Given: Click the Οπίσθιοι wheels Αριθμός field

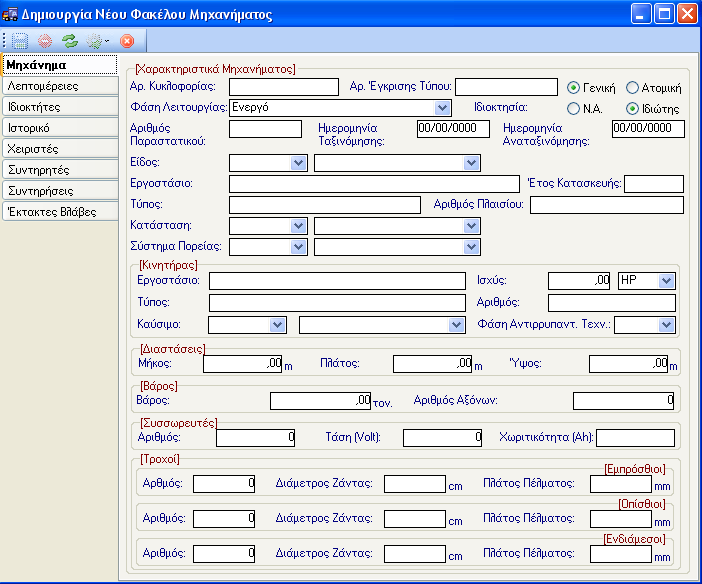Looking at the screenshot, I should coord(224,519).
